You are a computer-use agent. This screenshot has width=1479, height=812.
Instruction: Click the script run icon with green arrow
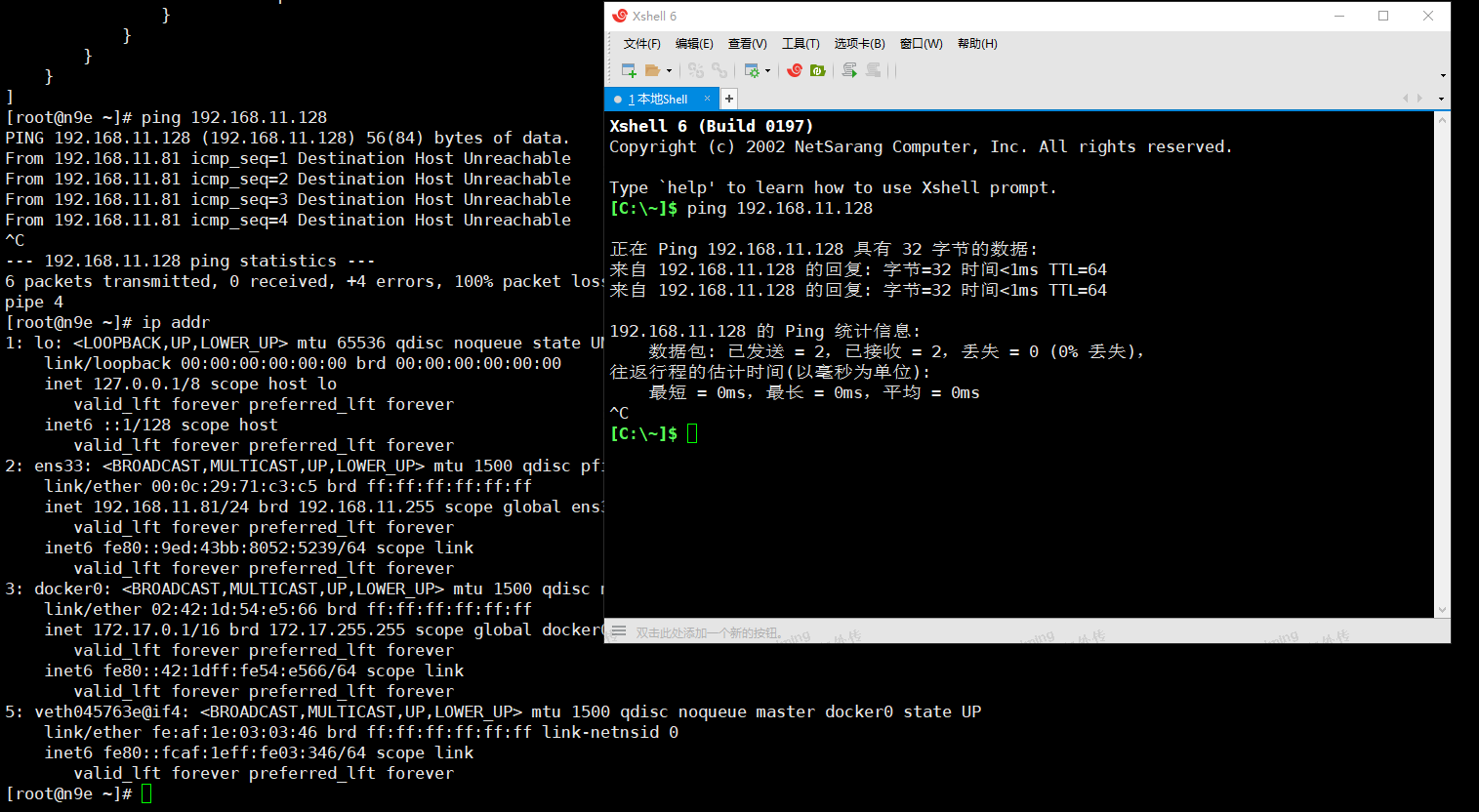tap(849, 70)
